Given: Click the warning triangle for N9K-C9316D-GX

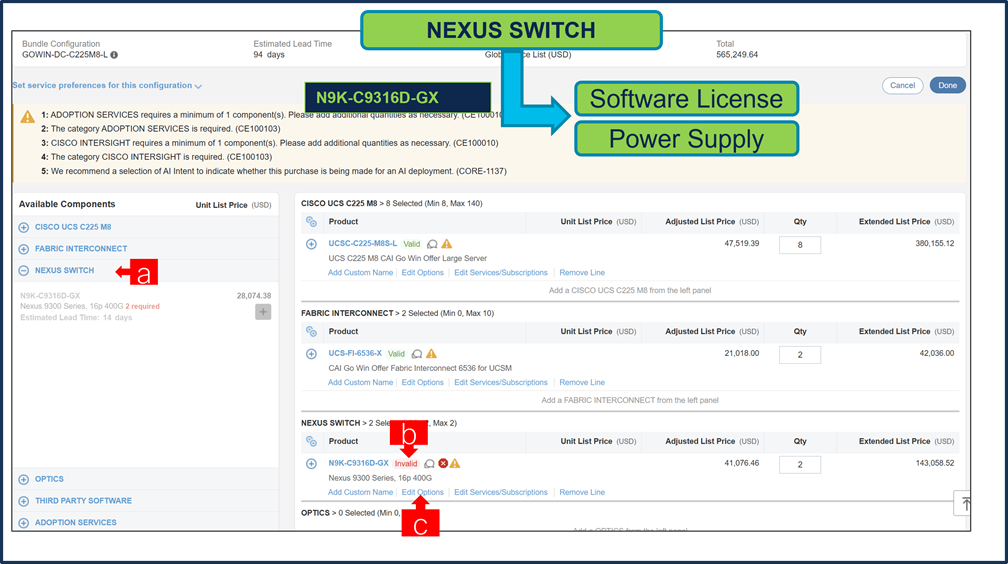Looking at the screenshot, I should (455, 464).
